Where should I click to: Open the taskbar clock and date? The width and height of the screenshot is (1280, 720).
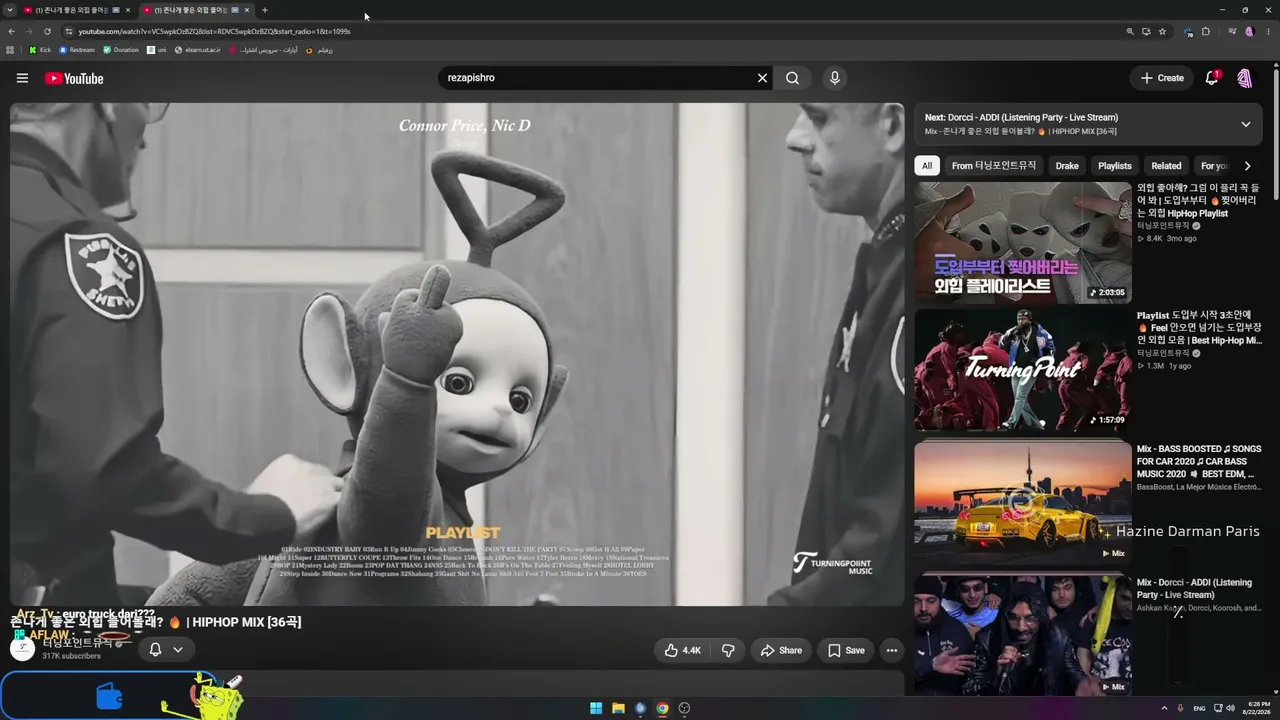[x=1256, y=708]
